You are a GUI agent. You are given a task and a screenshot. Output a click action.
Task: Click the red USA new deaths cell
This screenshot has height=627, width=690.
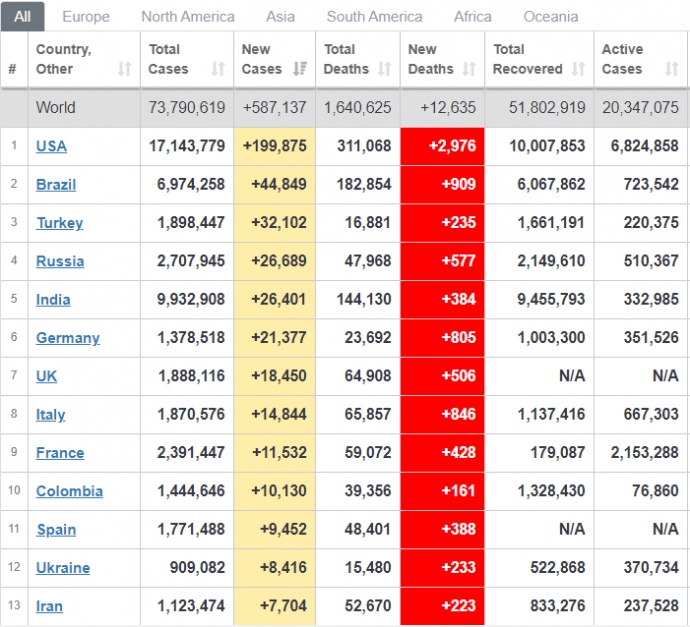click(441, 146)
